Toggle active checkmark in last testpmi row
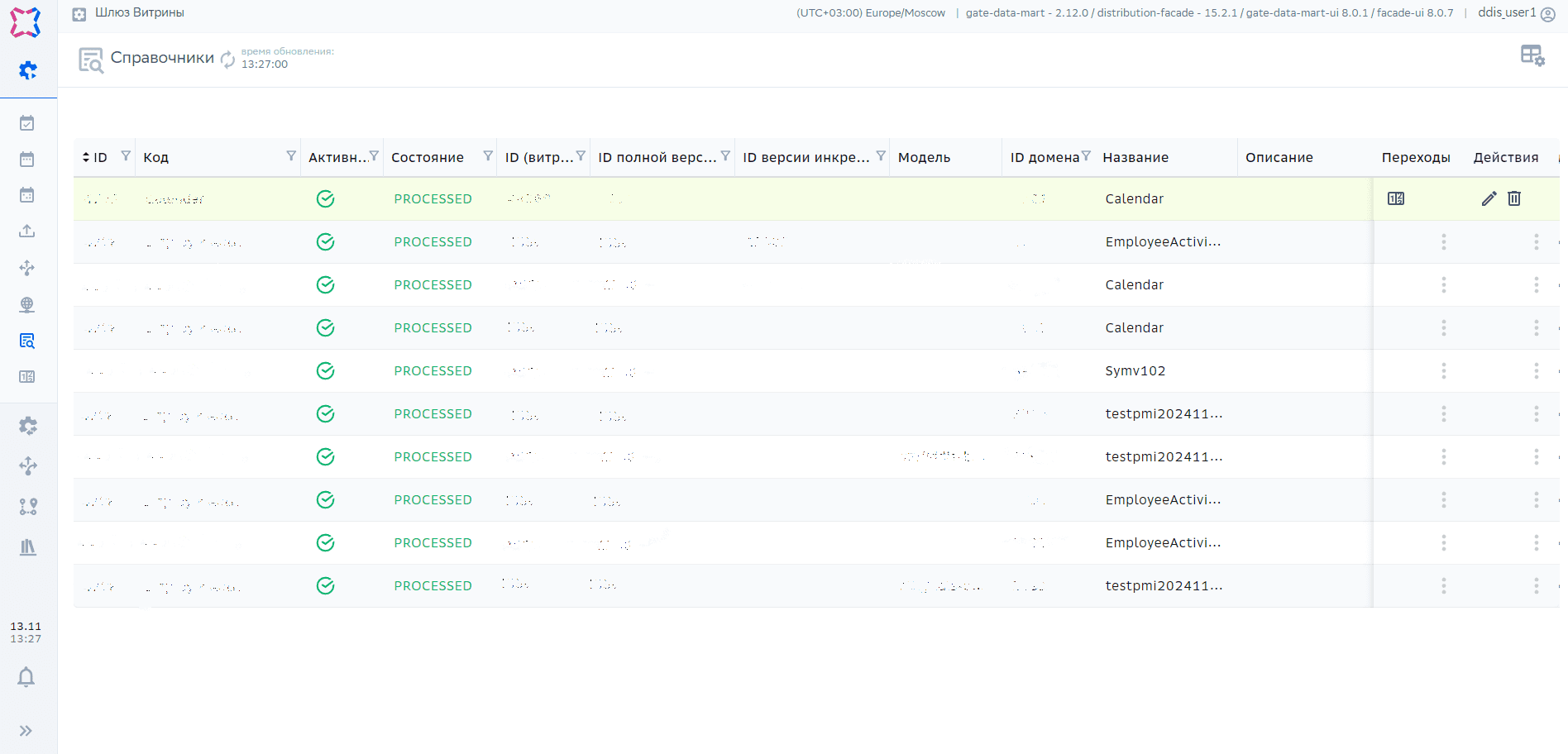This screenshot has width=1568, height=754. click(326, 586)
